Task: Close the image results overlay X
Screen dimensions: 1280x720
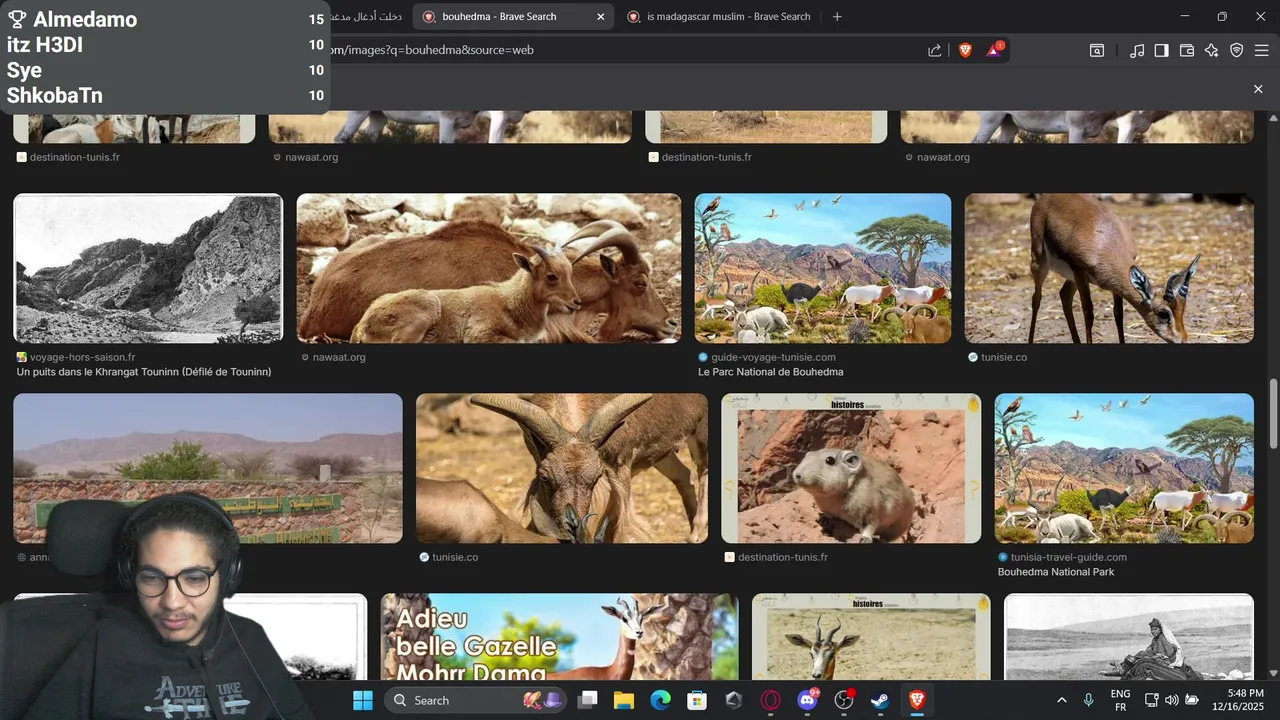Action: coord(1258,89)
